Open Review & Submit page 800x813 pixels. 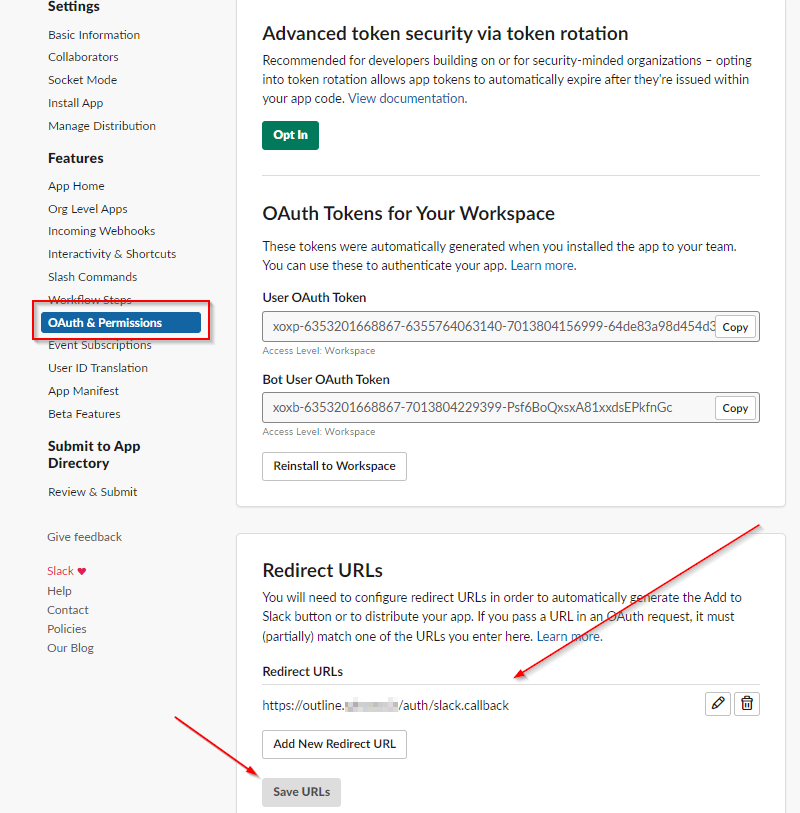pyautogui.click(x=92, y=492)
